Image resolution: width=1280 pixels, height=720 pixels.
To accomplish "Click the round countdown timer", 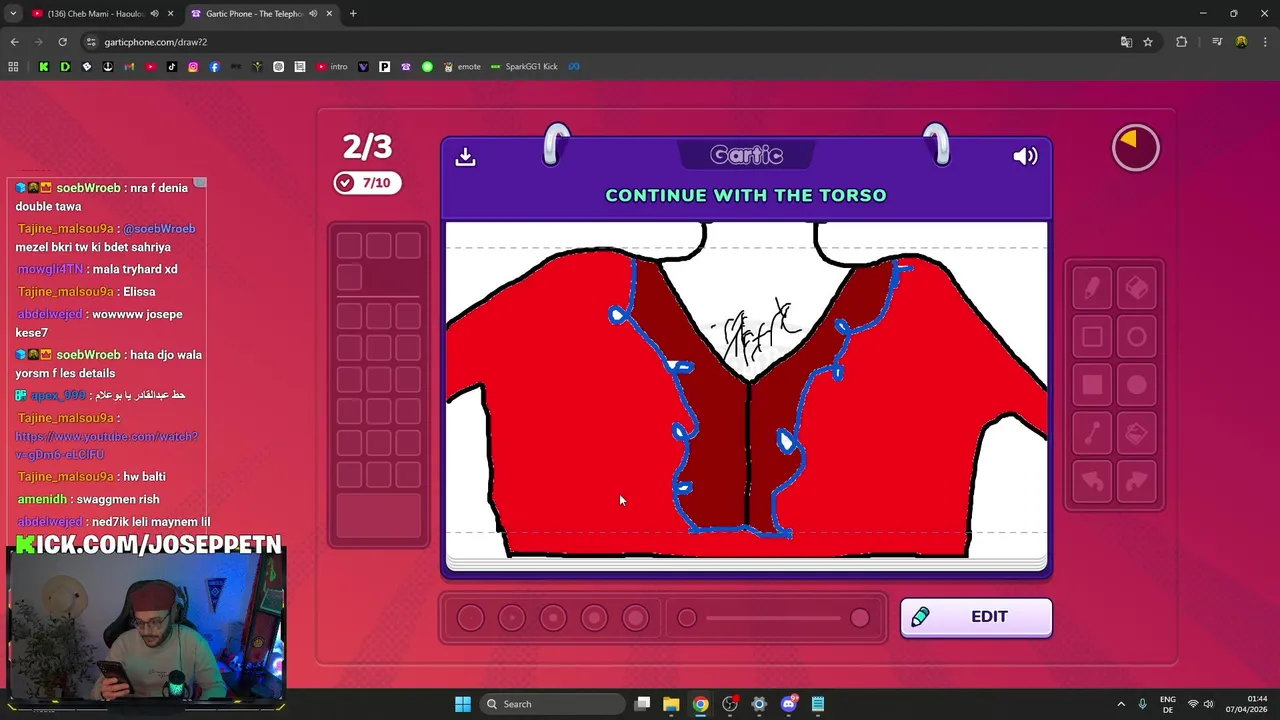I will 1136,148.
